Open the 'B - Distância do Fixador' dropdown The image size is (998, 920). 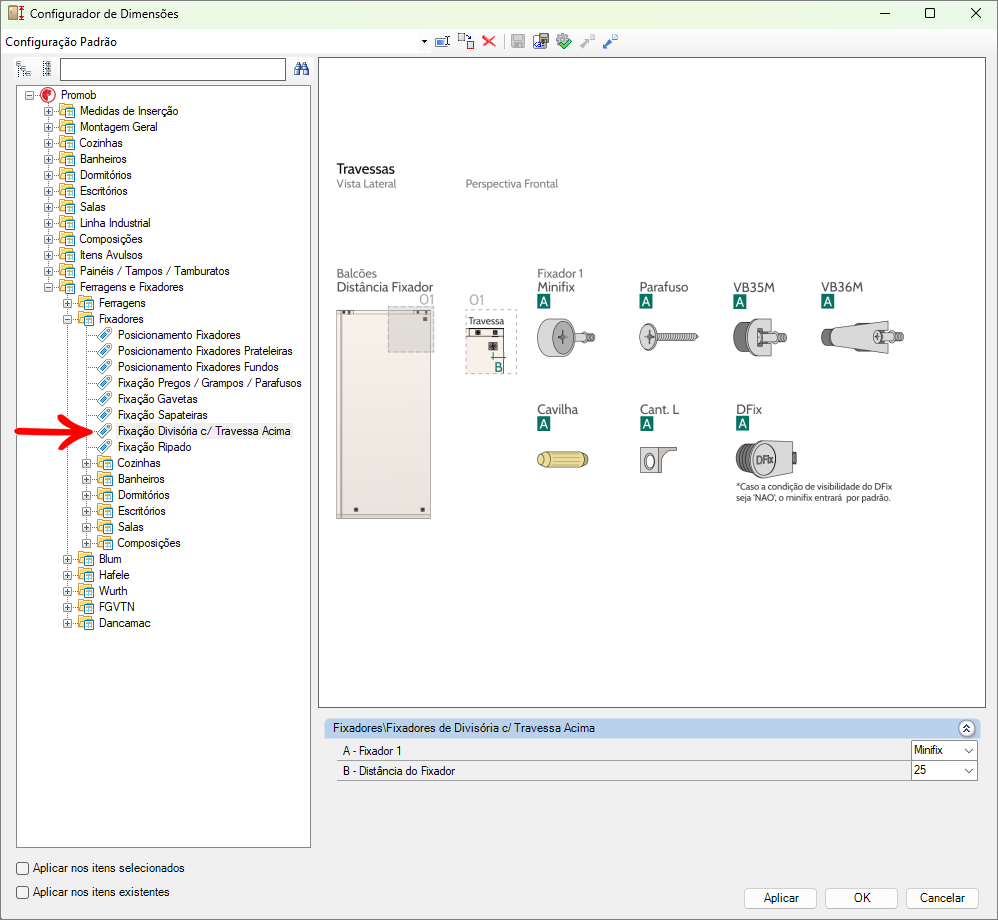click(969, 771)
